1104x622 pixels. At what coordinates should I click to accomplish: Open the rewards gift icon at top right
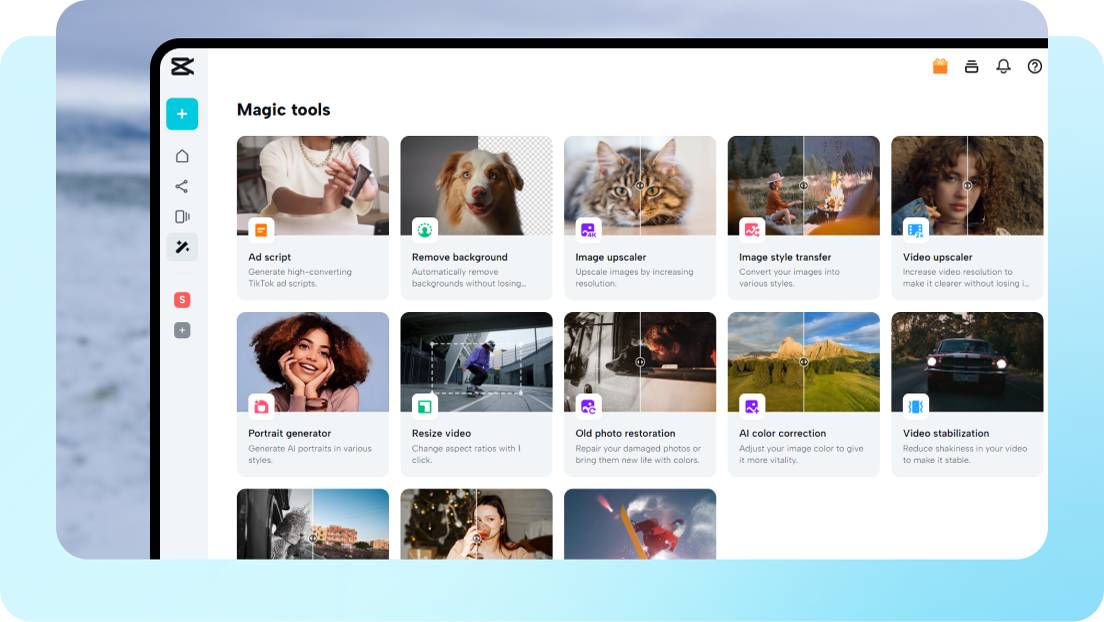point(939,66)
